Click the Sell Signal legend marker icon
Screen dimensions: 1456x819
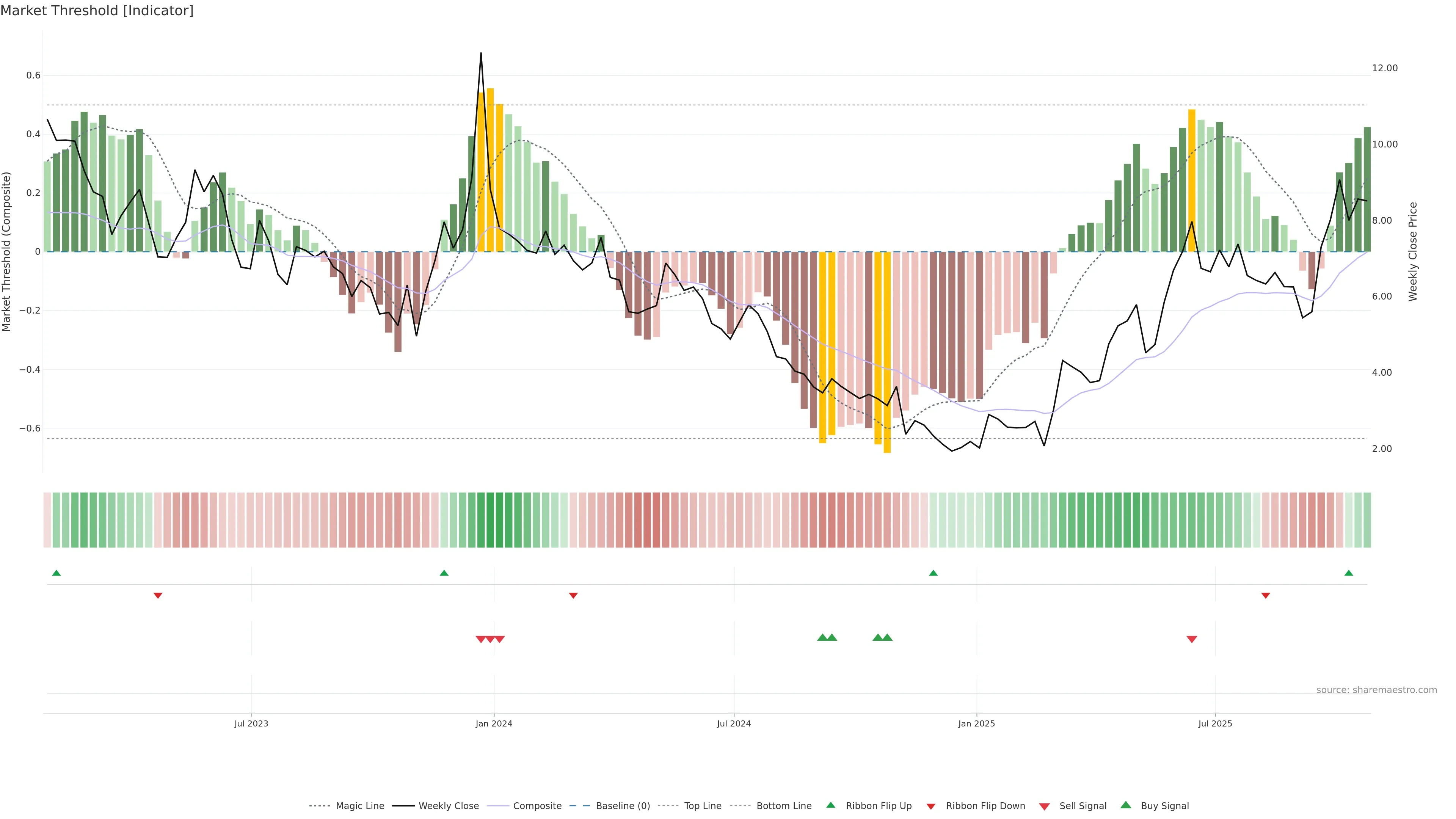pyautogui.click(x=1045, y=806)
